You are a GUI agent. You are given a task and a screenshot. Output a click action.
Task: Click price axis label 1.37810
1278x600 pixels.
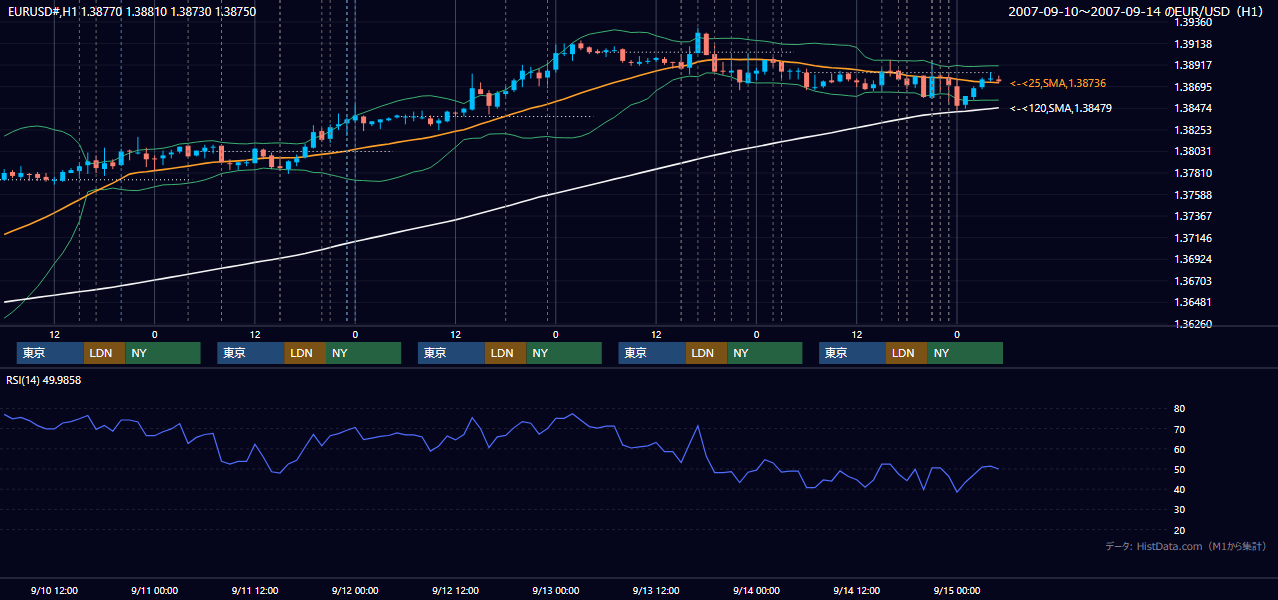tap(1193, 173)
